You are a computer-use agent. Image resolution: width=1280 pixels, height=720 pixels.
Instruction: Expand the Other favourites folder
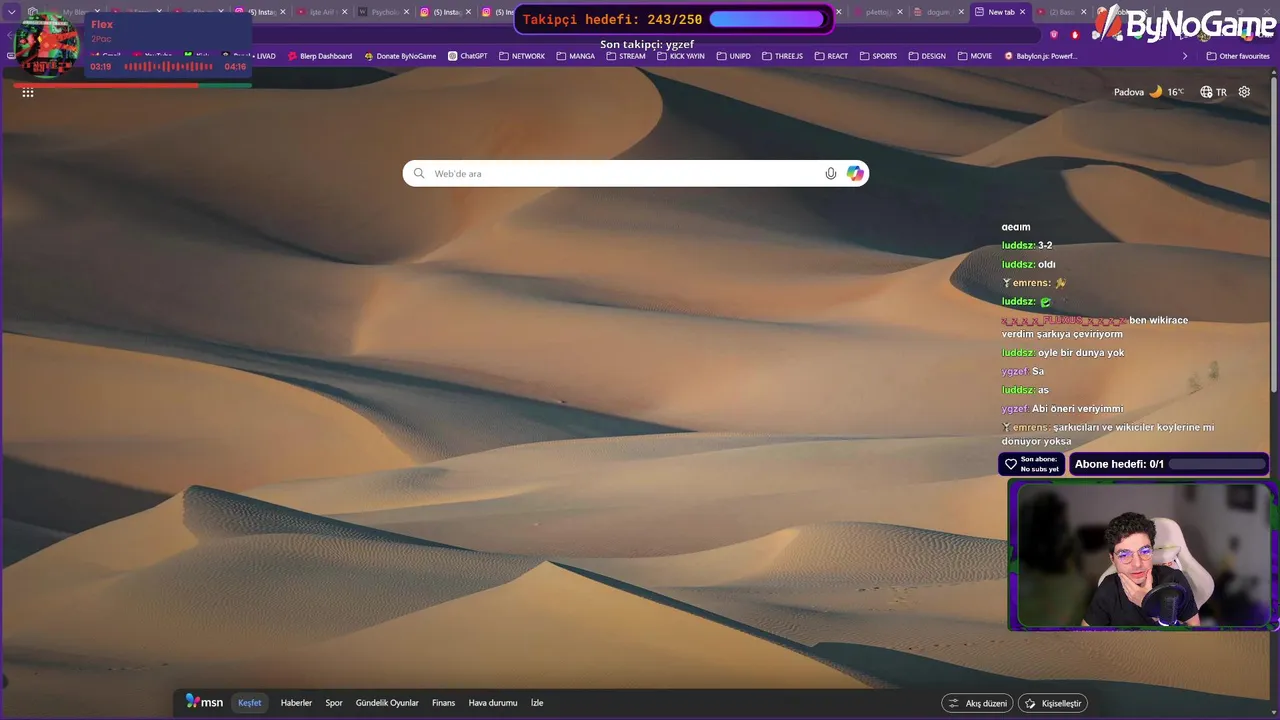pos(1238,56)
